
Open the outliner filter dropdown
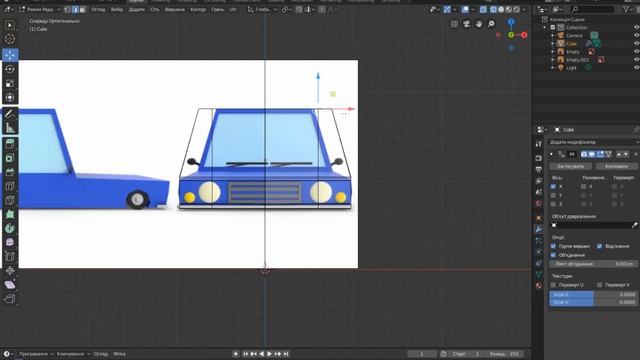[628, 9]
